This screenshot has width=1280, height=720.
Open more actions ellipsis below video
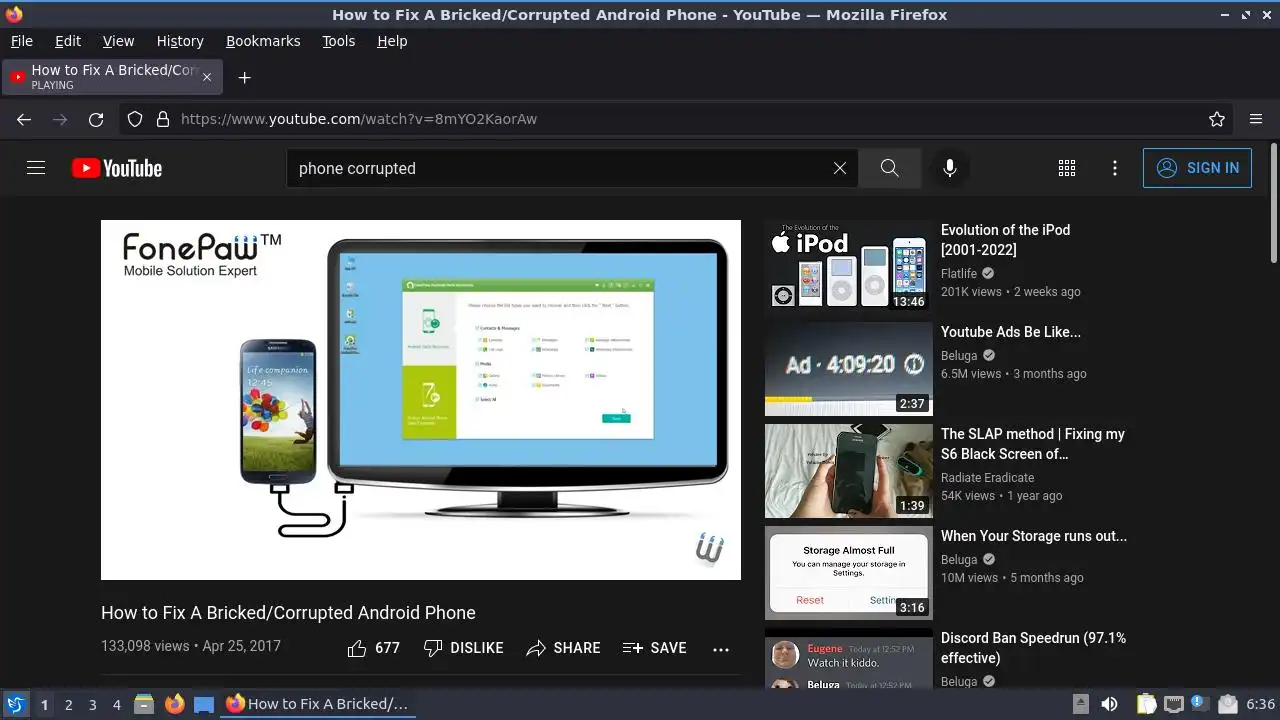click(721, 649)
